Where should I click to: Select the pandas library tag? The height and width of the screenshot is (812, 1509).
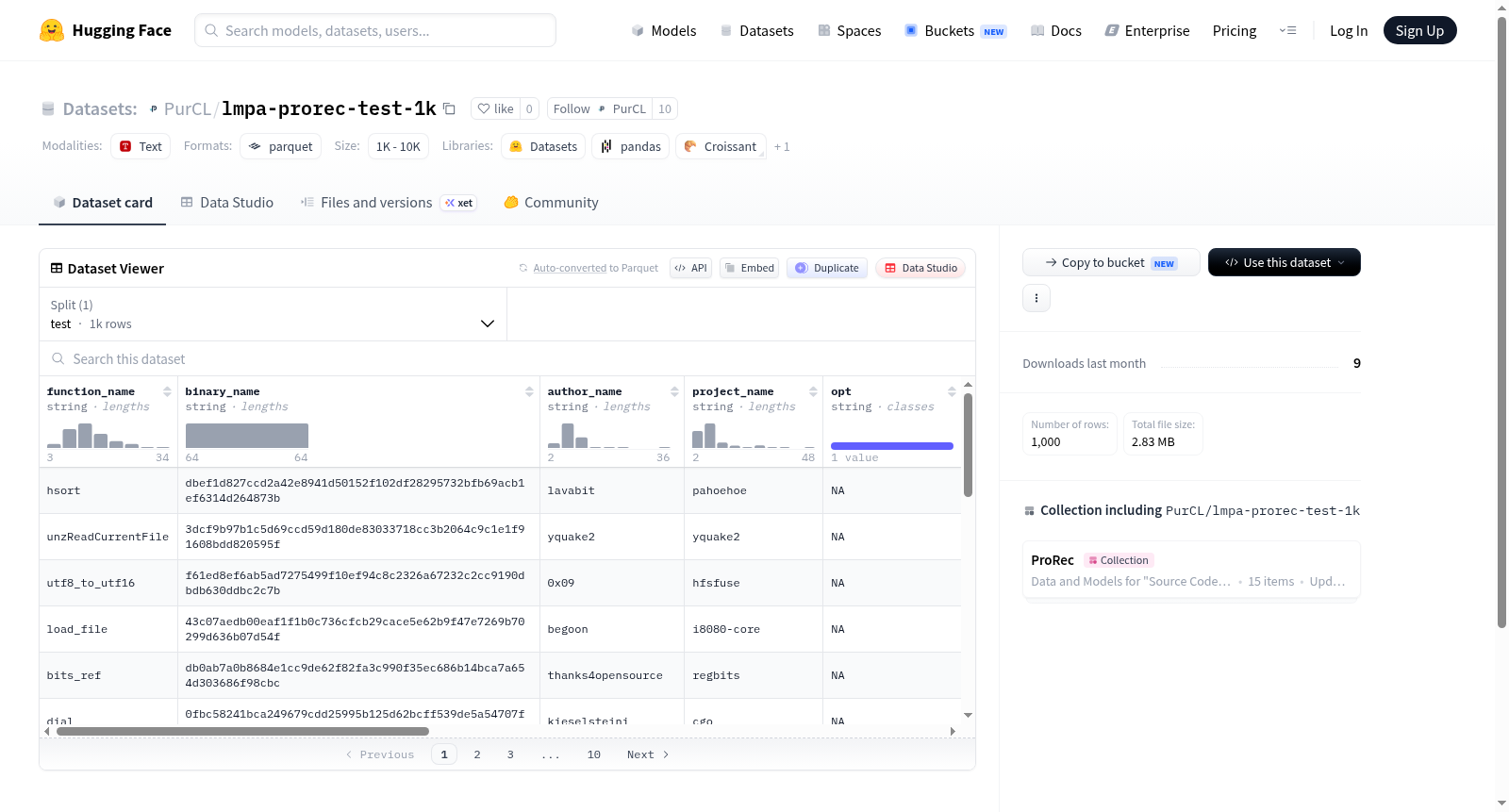(631, 146)
